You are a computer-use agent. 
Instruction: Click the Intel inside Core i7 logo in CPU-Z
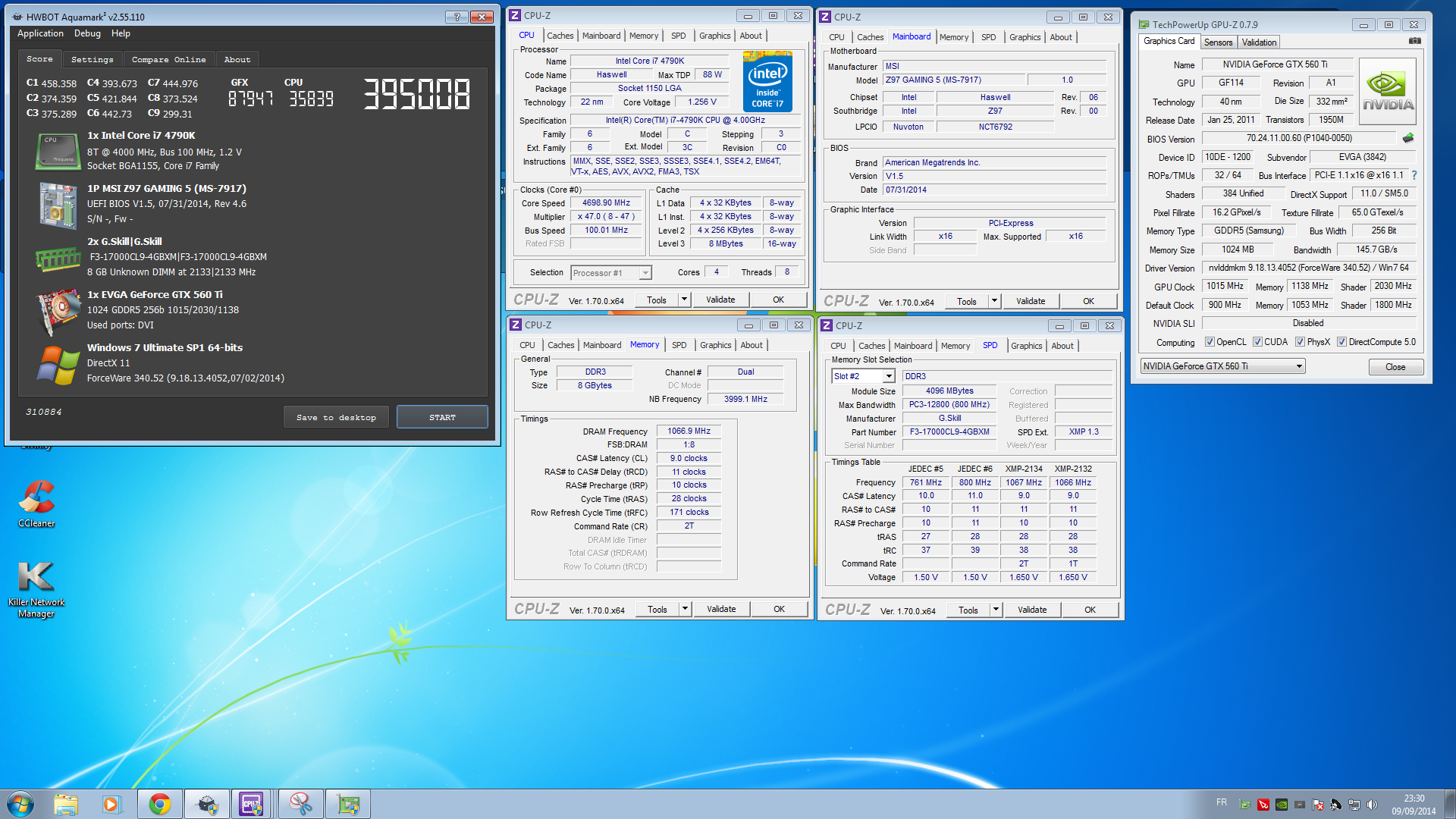tap(767, 81)
